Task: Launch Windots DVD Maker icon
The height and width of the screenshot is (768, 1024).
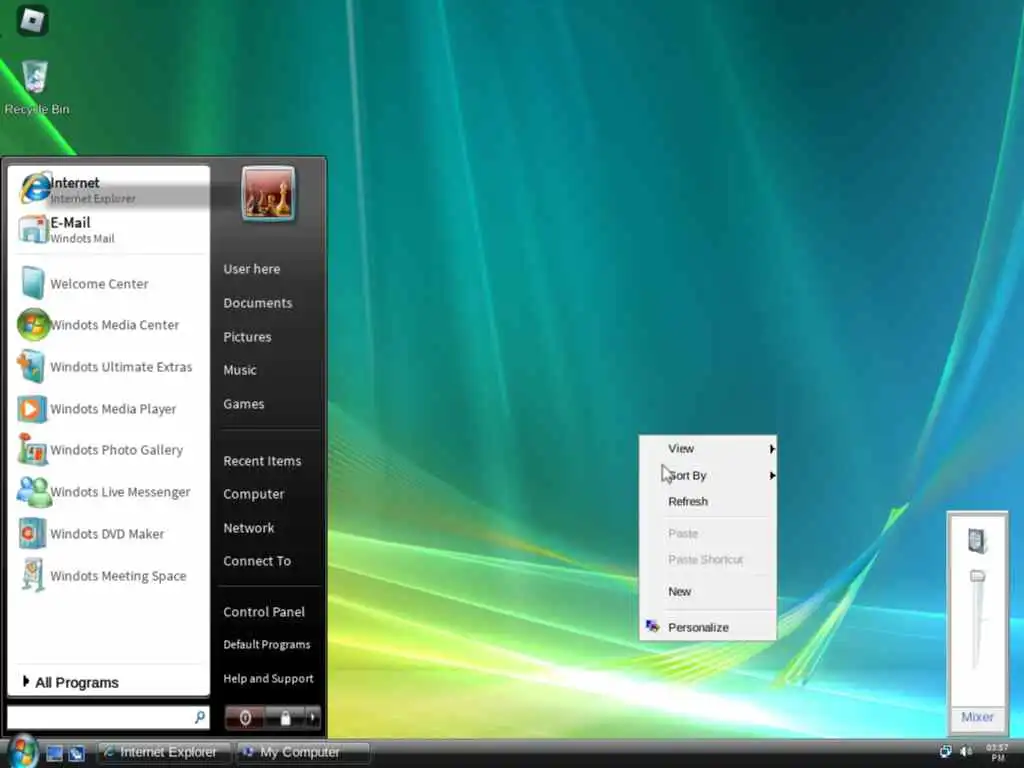Action: point(31,534)
